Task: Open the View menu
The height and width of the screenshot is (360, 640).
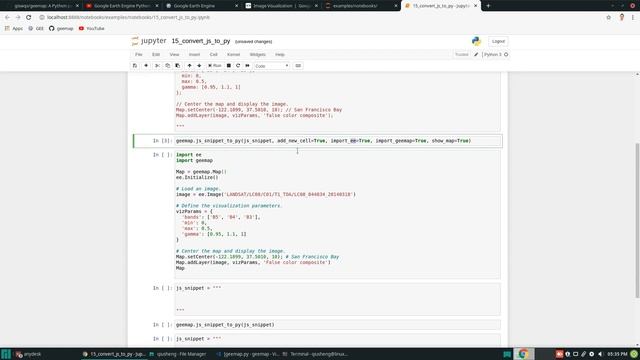Action: [x=174, y=54]
